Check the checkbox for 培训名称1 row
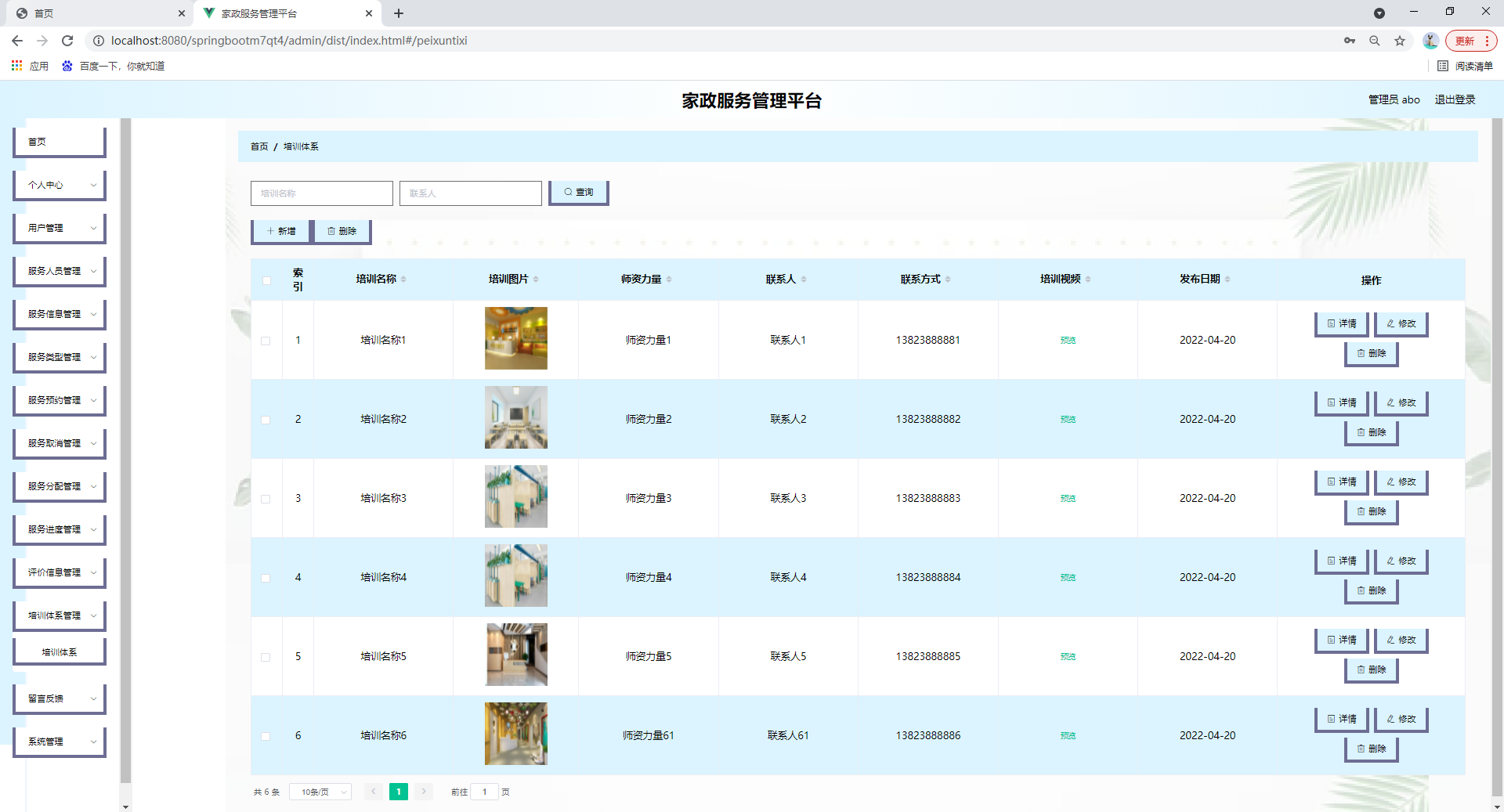Image resolution: width=1504 pixels, height=812 pixels. pyautogui.click(x=266, y=341)
